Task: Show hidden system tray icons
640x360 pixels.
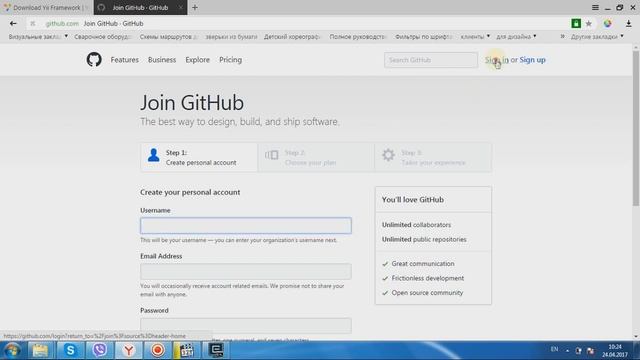Action: pos(567,350)
